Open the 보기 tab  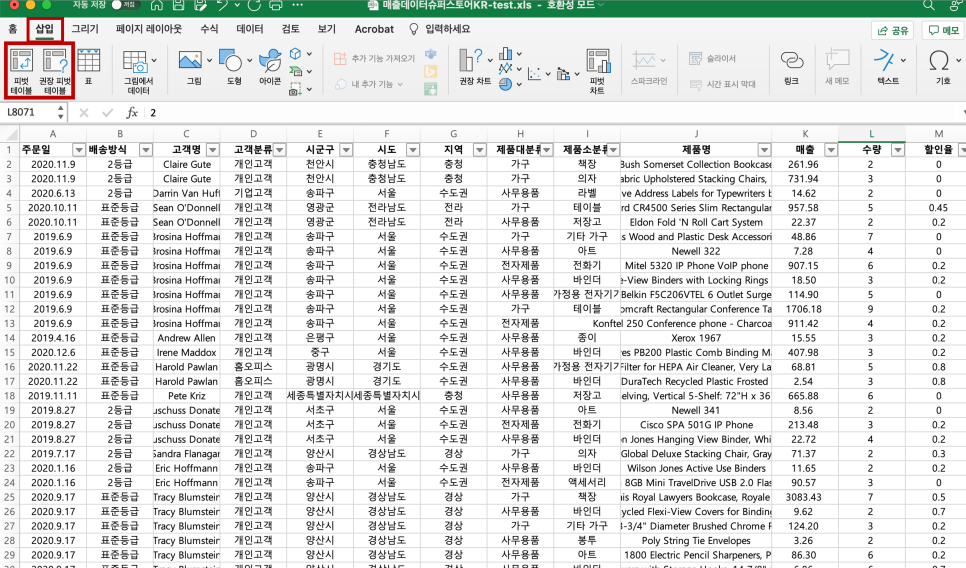[327, 29]
